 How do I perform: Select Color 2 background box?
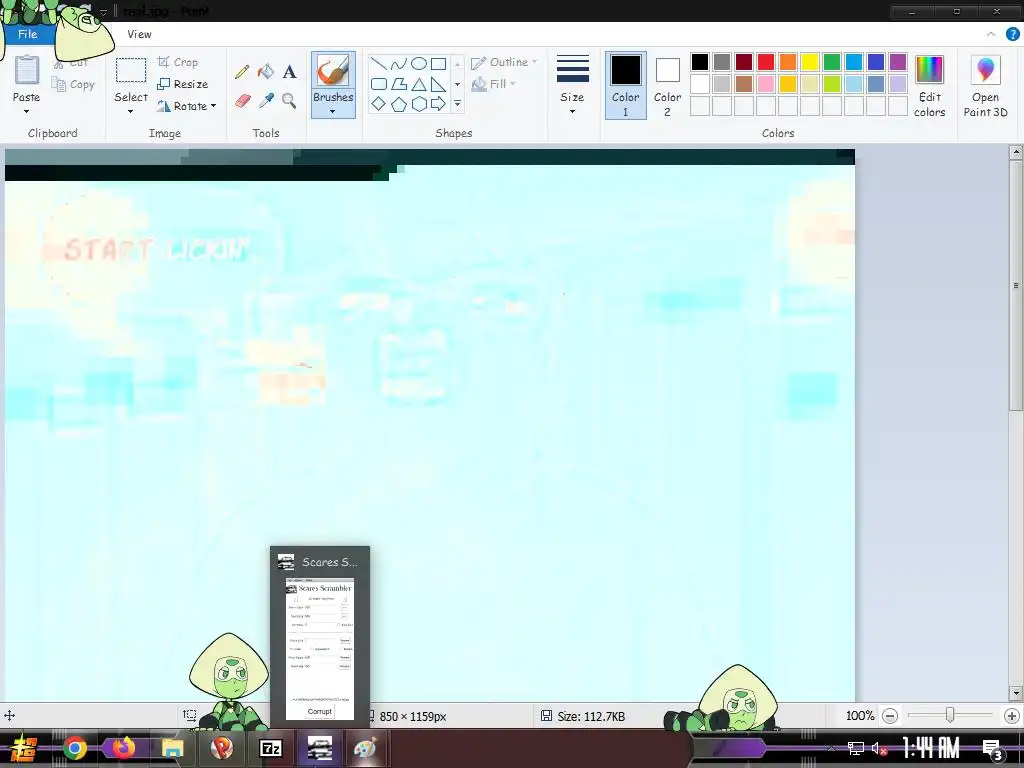(667, 86)
